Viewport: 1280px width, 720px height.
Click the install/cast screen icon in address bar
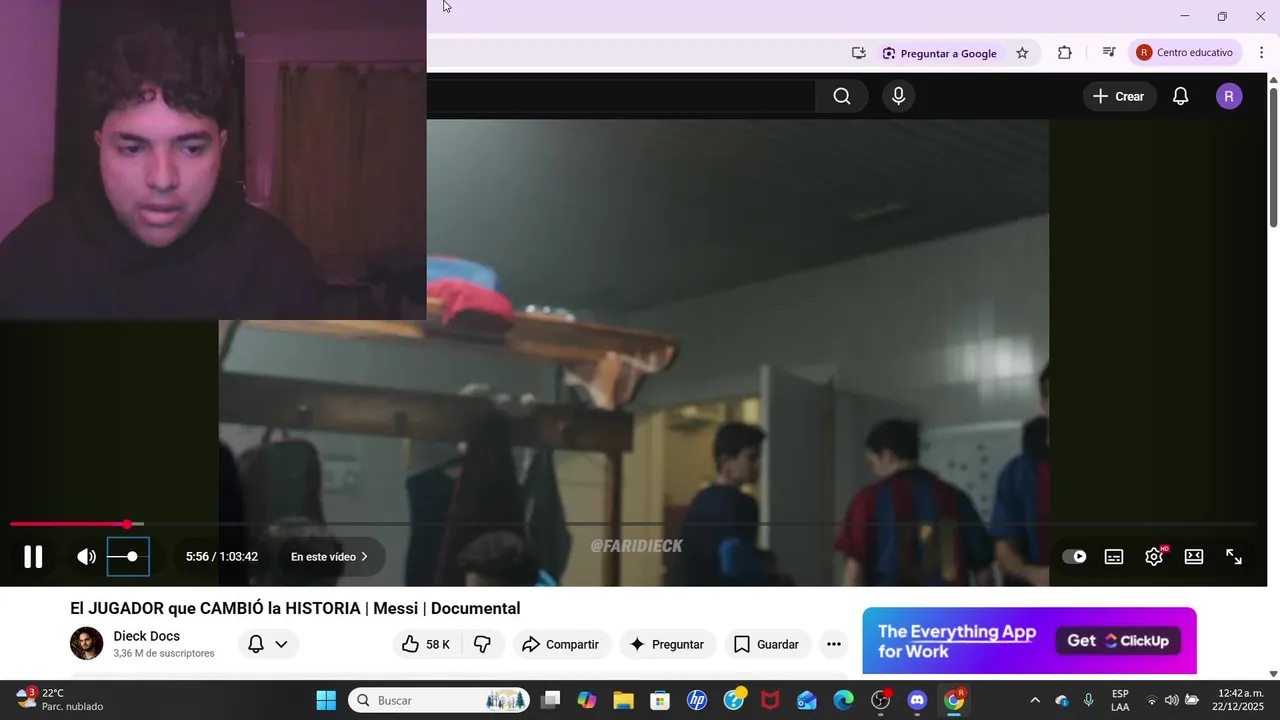(x=858, y=53)
